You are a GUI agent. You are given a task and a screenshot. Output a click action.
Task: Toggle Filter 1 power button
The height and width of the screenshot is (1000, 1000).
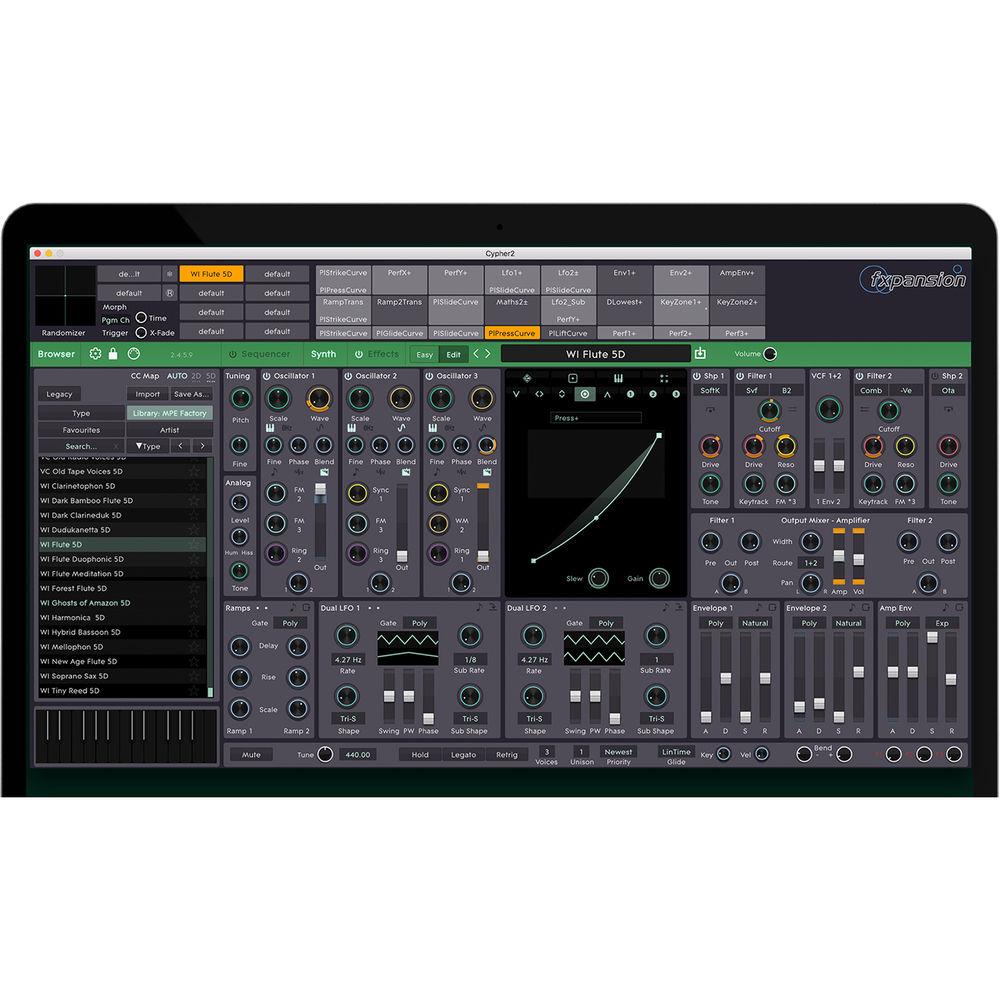click(739, 376)
